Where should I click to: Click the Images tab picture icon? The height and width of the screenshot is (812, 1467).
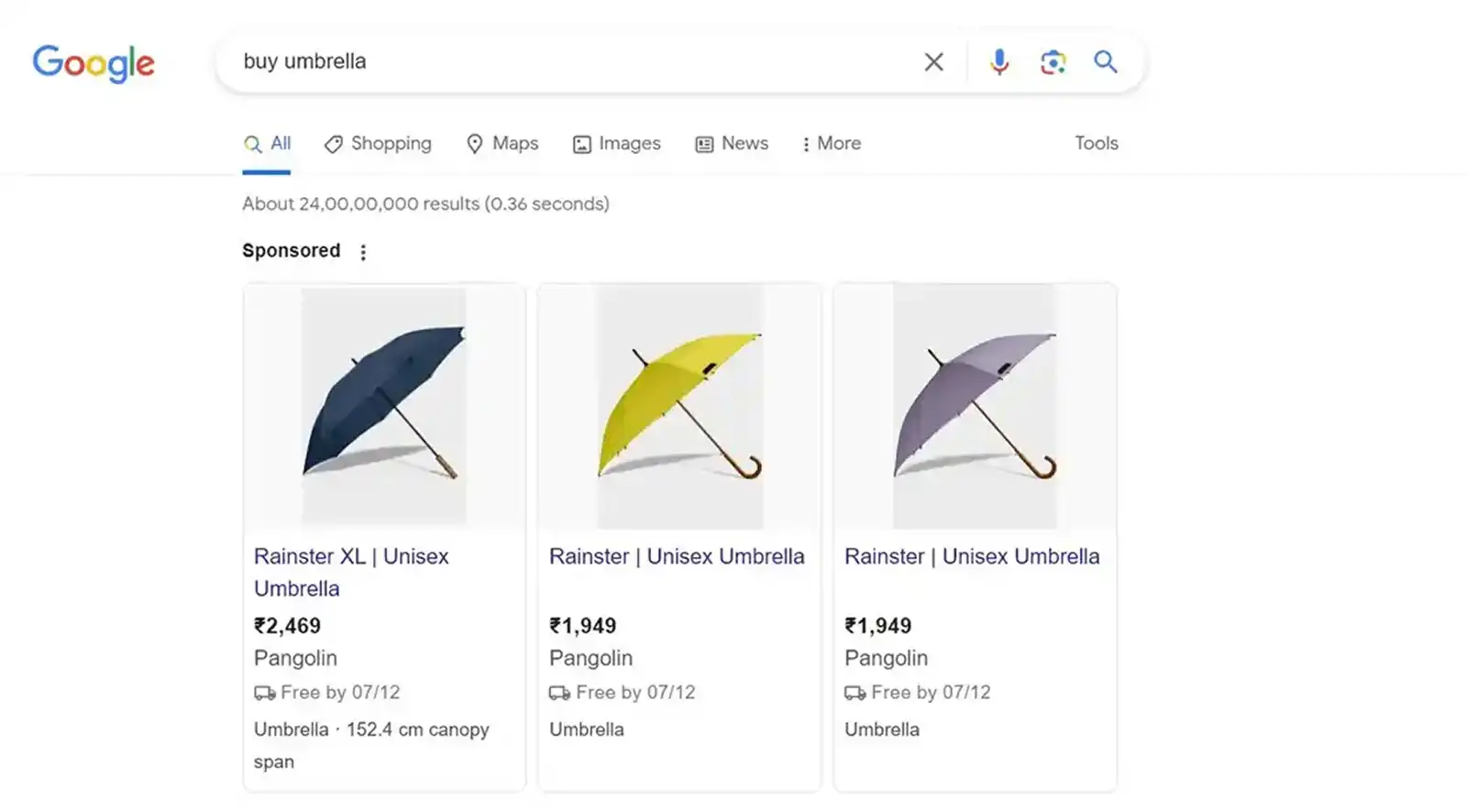click(581, 144)
